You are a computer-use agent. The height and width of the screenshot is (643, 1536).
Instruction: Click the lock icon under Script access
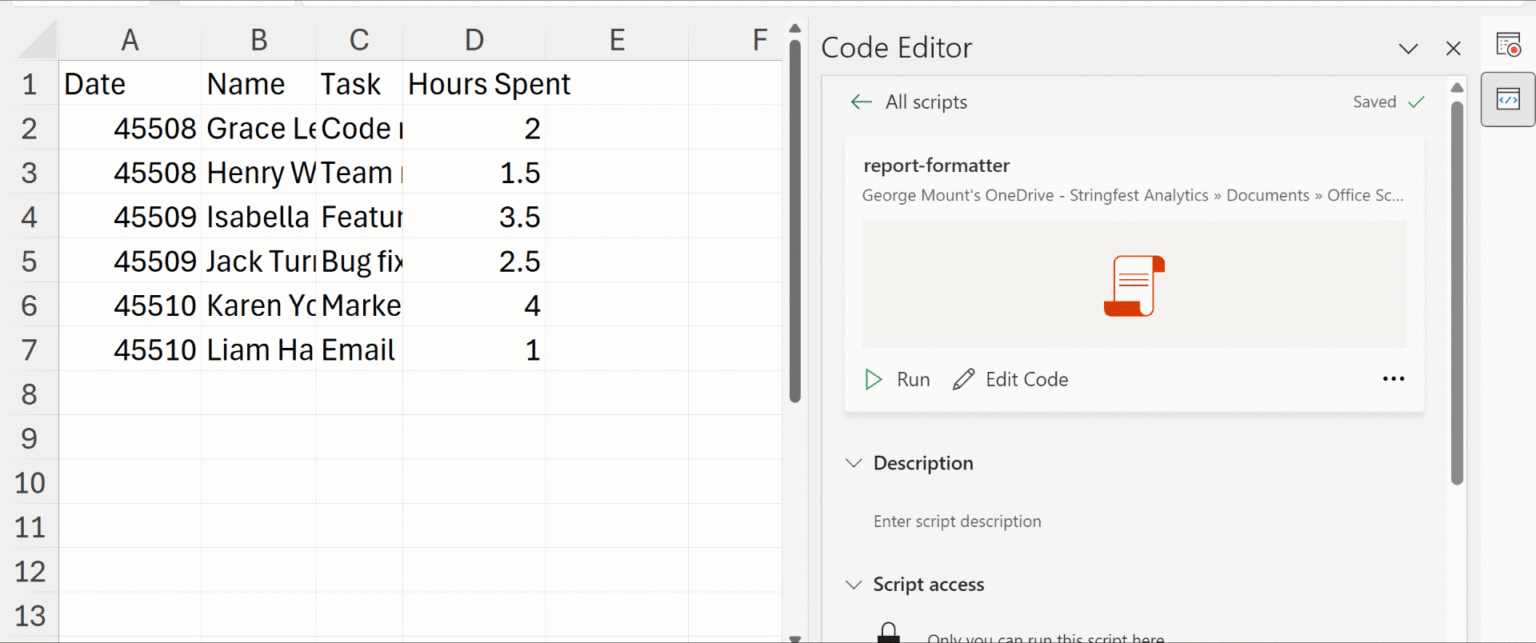coord(887,632)
